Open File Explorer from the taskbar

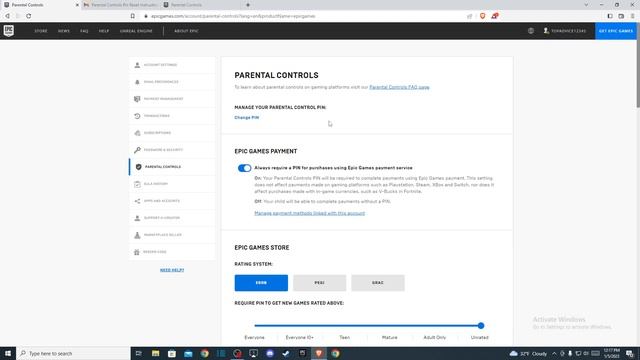(156, 353)
